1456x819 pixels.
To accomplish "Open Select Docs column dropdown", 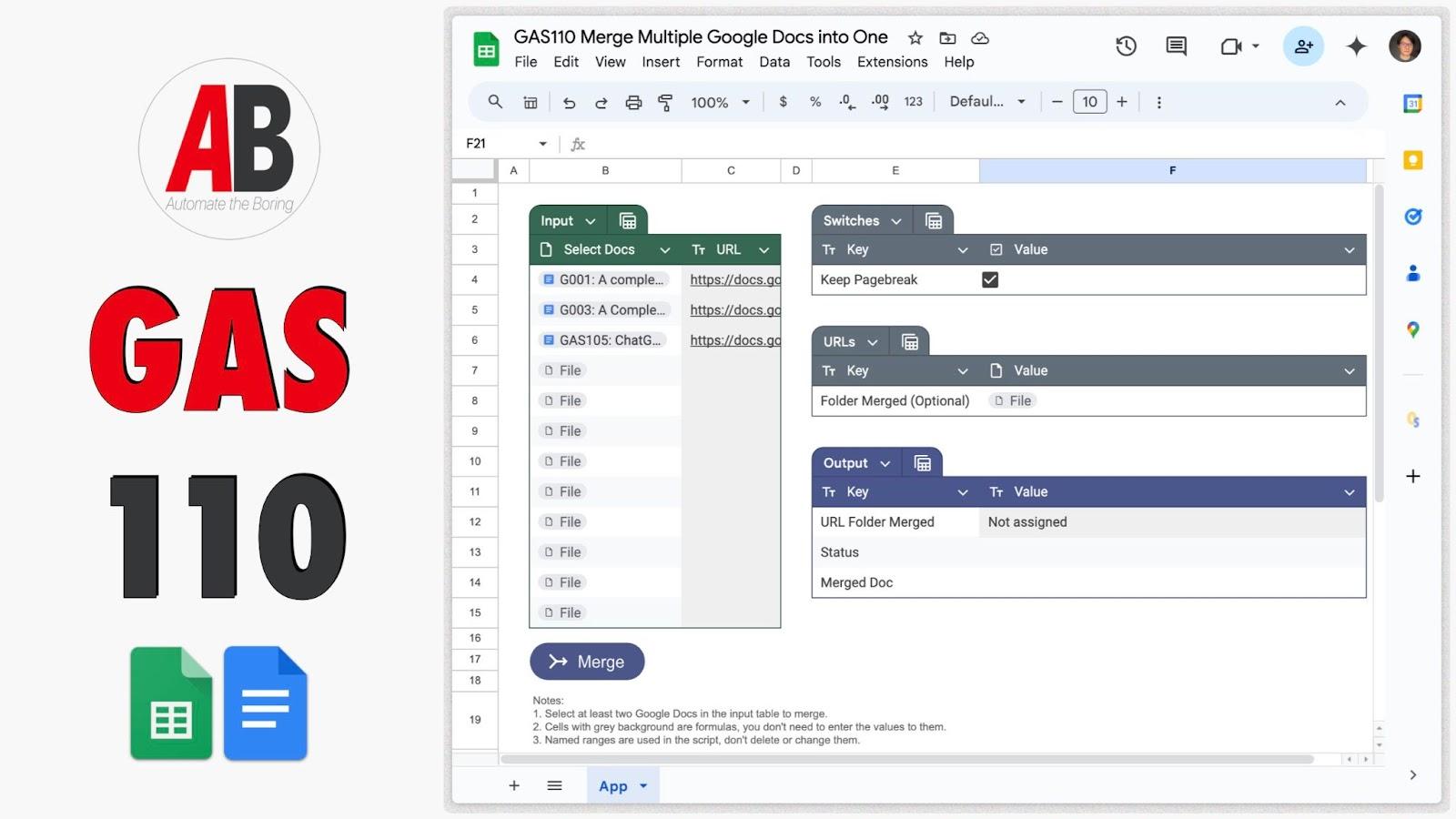I will (665, 249).
